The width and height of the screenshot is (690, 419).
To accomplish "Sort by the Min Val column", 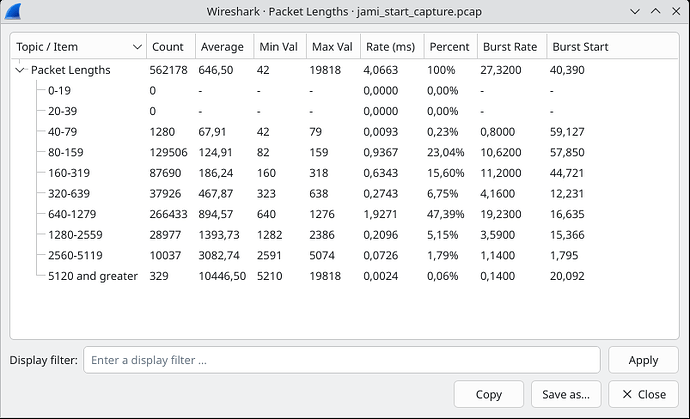I will pyautogui.click(x=280, y=47).
